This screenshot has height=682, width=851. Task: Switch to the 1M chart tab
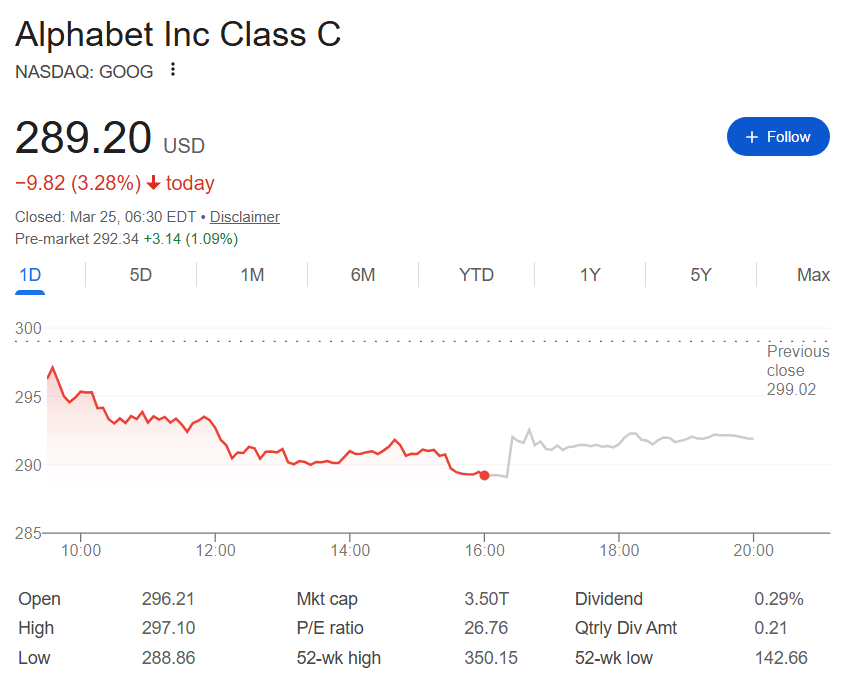pyautogui.click(x=252, y=275)
